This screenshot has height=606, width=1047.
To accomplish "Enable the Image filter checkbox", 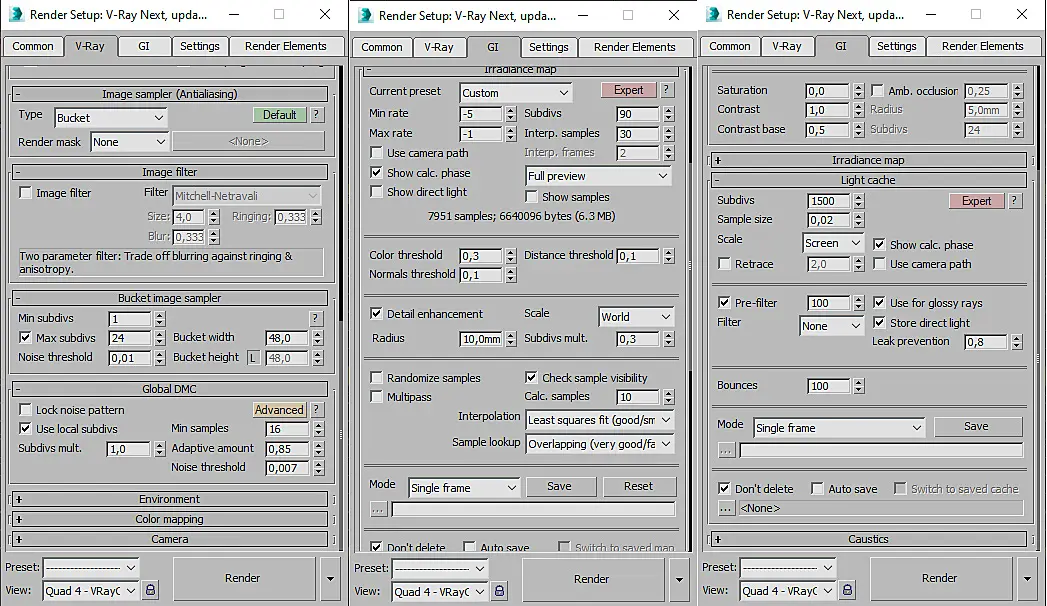I will (x=25, y=193).
